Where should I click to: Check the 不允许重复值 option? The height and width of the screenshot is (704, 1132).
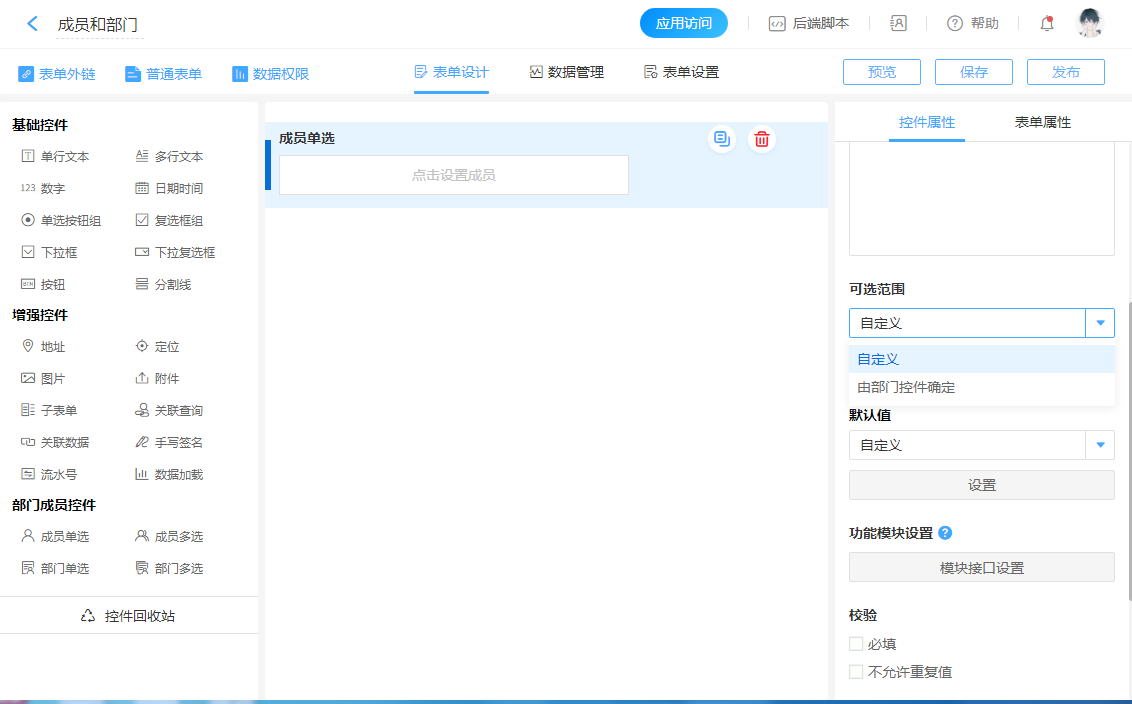[x=856, y=672]
